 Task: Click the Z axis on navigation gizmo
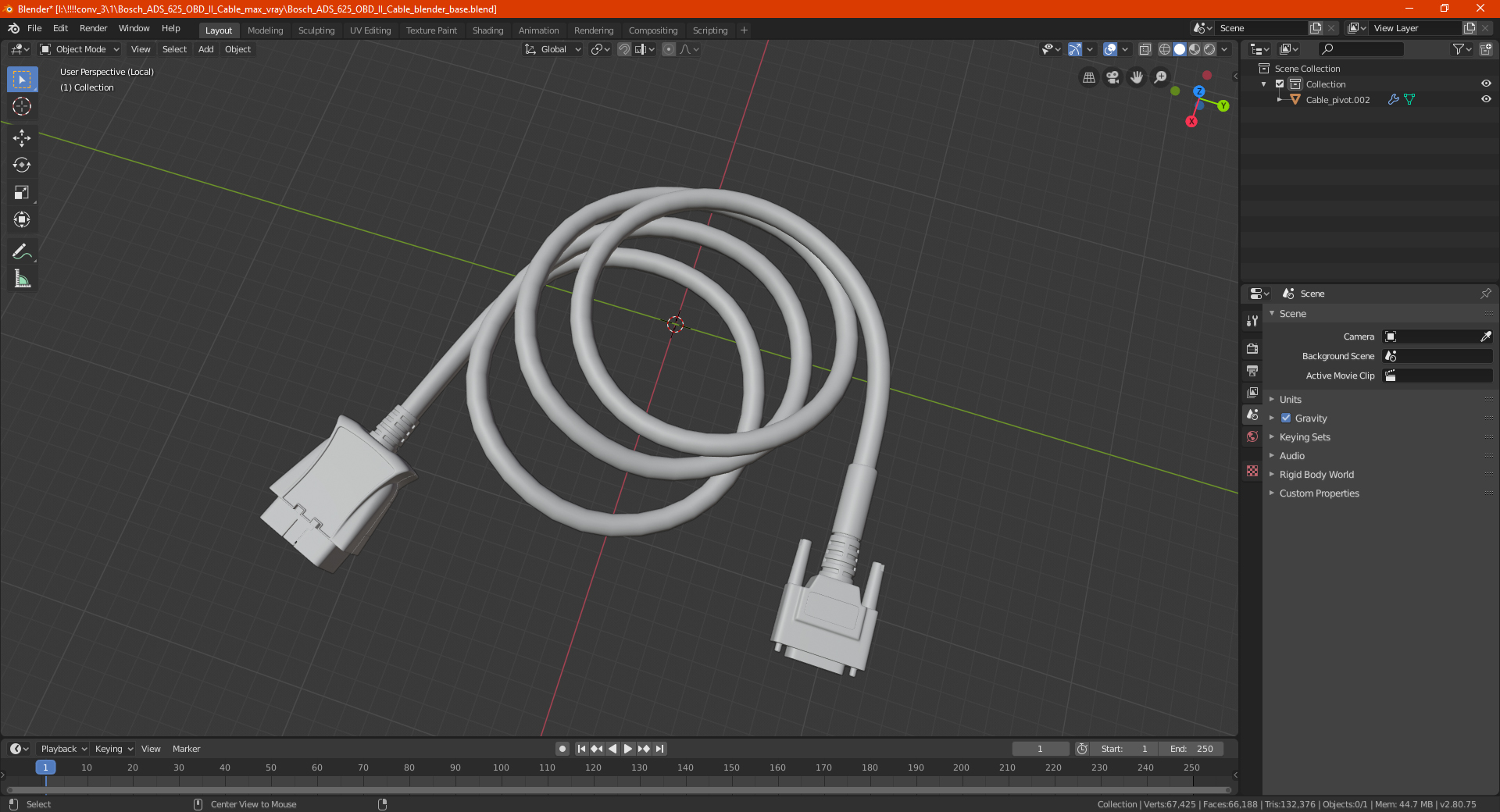pos(1198,91)
